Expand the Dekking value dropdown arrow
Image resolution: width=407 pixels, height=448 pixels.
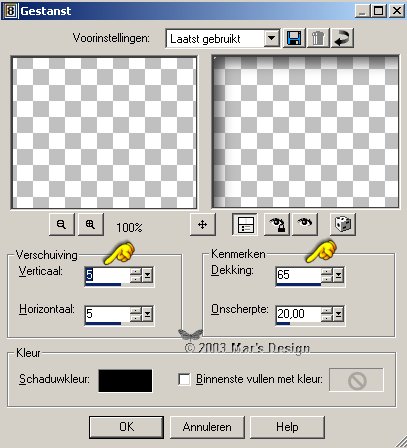tap(338, 275)
